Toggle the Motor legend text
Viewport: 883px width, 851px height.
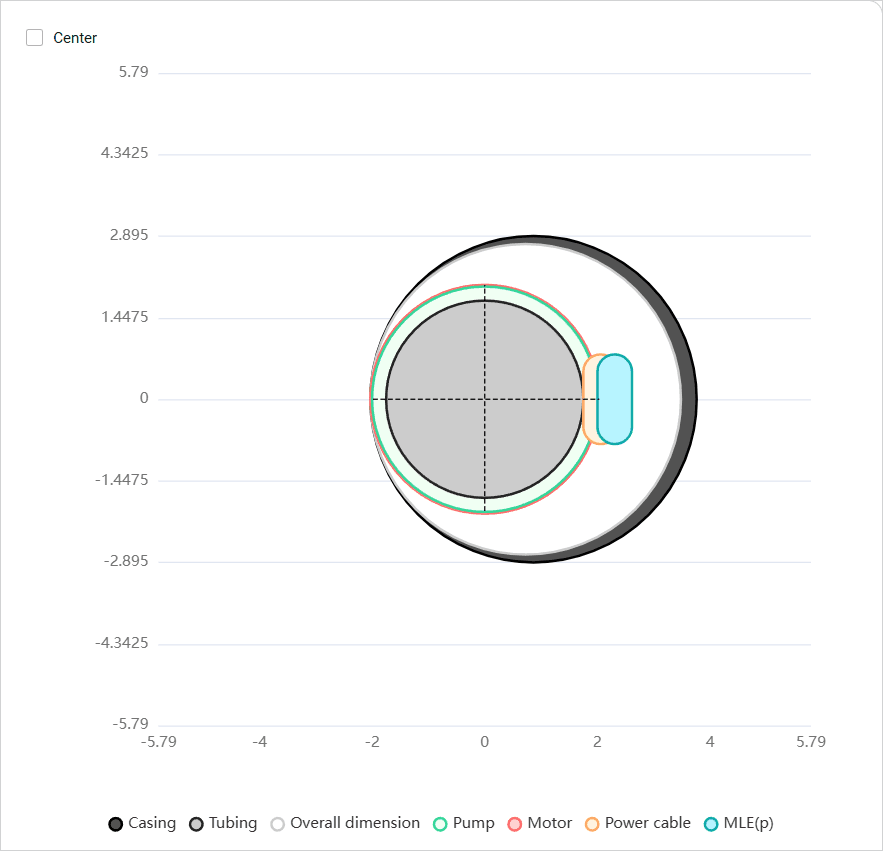pyautogui.click(x=550, y=823)
